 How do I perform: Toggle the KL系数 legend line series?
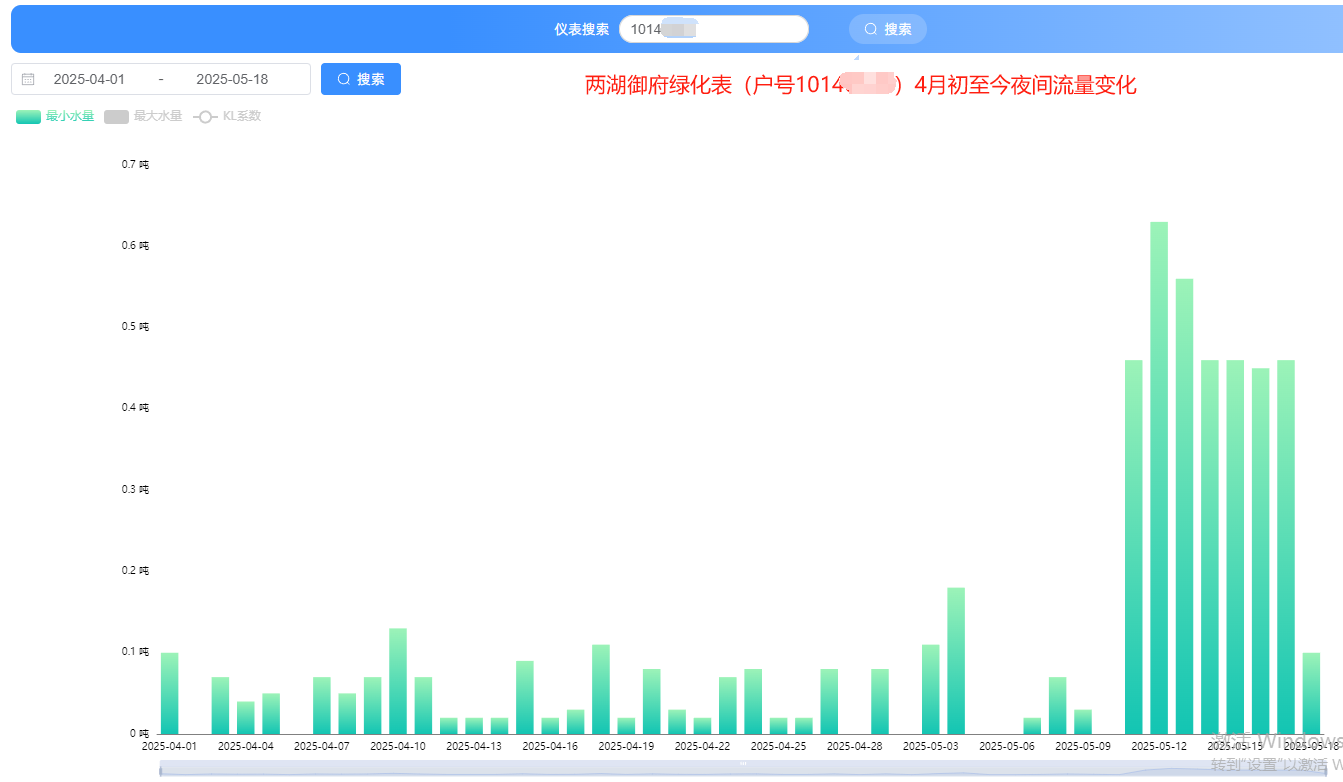coord(227,116)
